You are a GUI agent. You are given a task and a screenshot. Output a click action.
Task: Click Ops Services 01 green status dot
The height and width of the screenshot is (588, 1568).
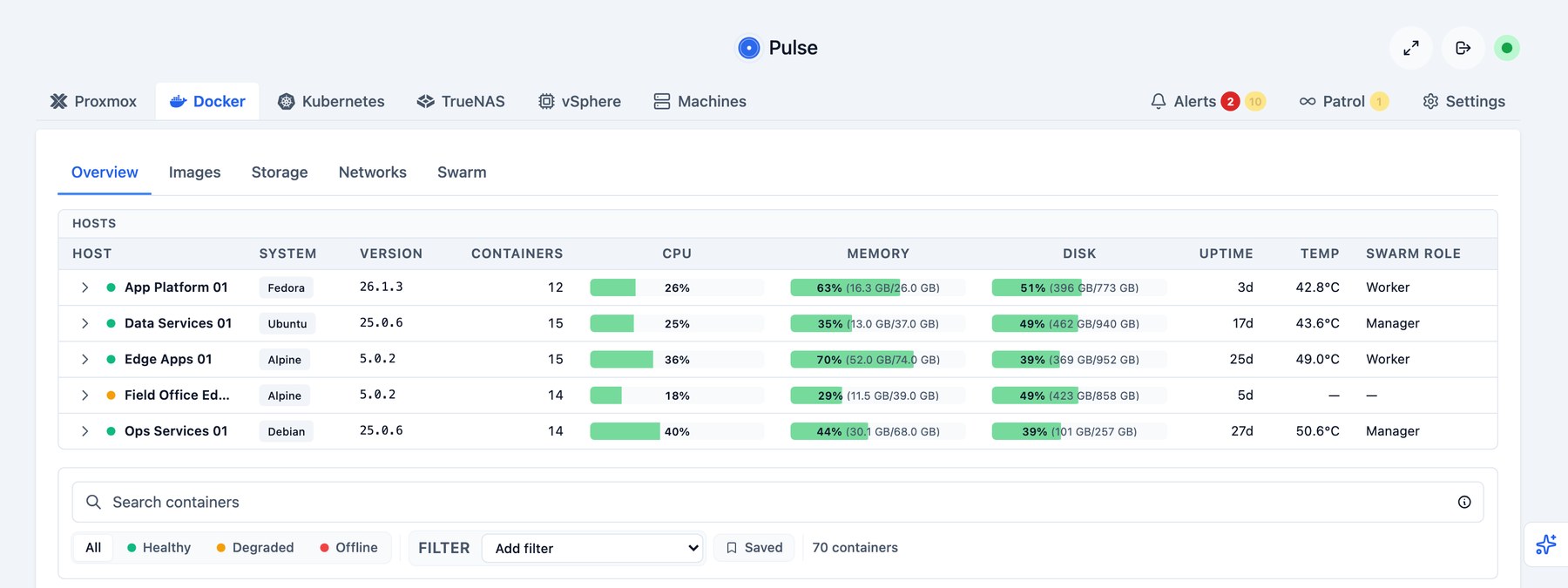click(111, 431)
